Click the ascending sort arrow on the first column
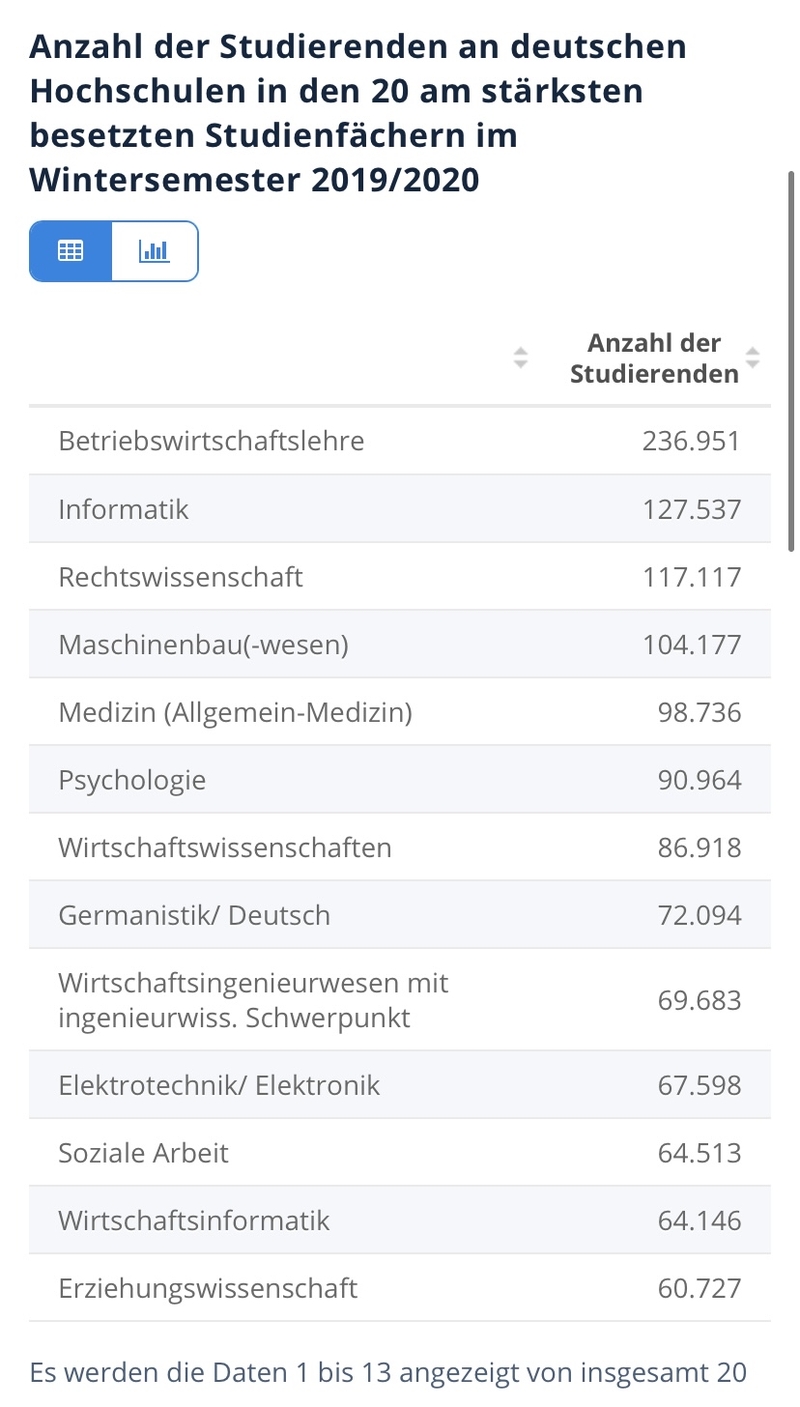Viewport: 800px width, 1407px height. coord(522,350)
